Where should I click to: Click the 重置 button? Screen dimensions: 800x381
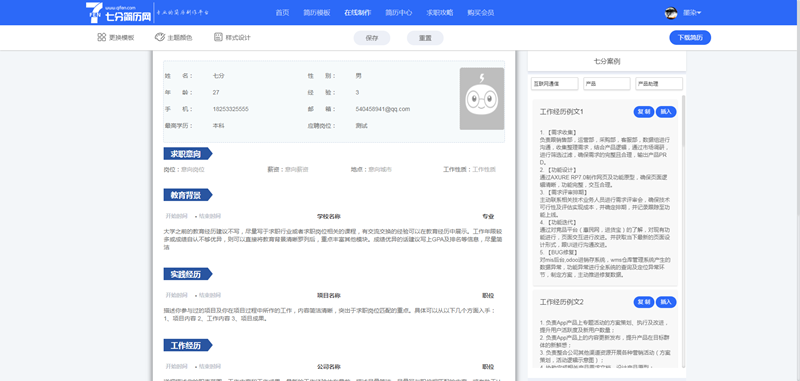(x=425, y=38)
